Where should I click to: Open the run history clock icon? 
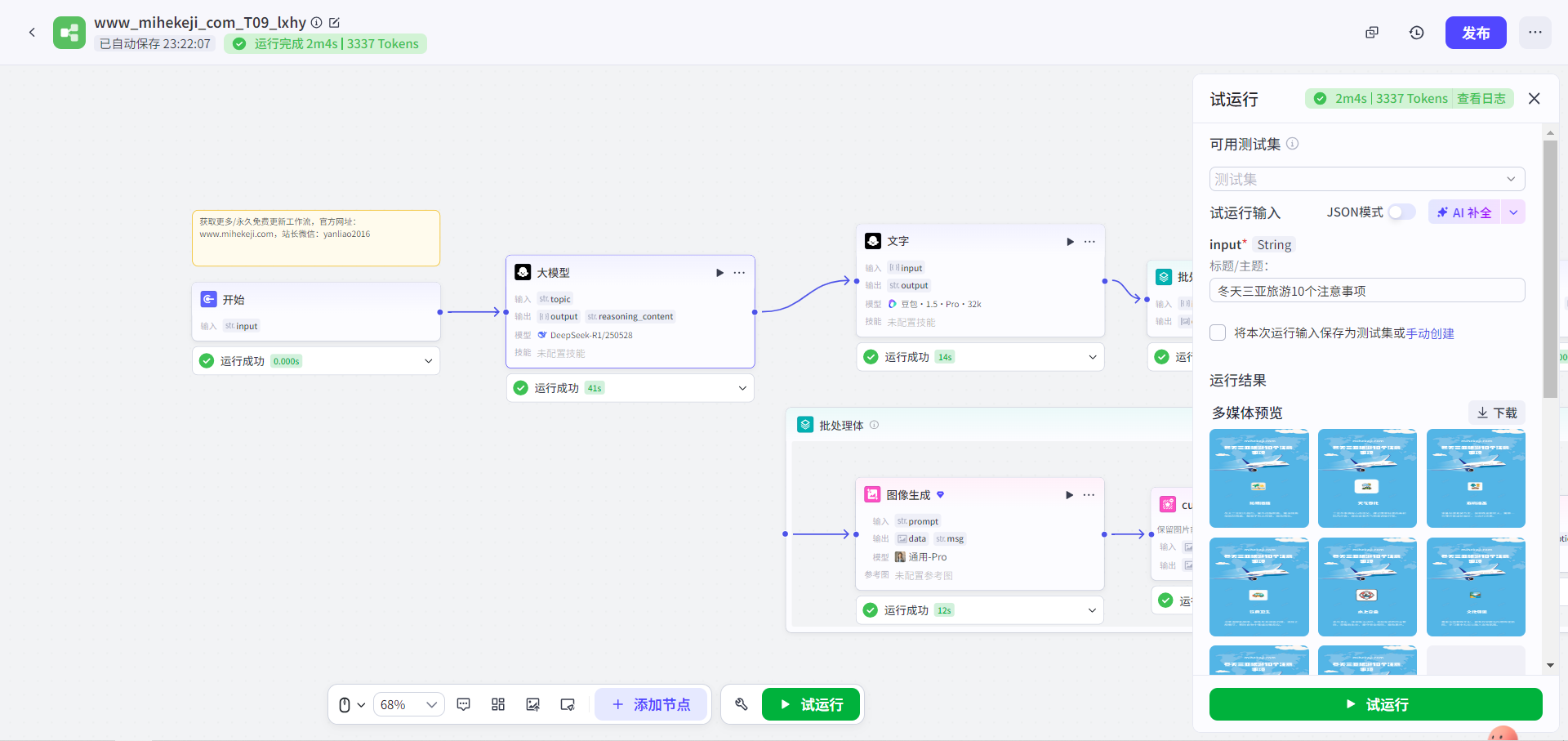pos(1416,33)
